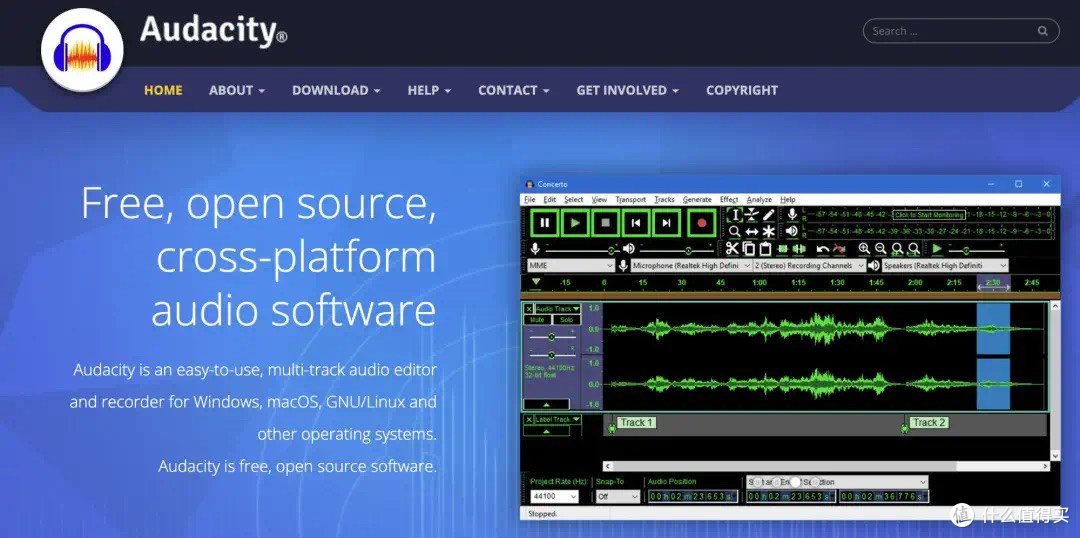The image size is (1080, 538).
Task: Close the Label Track with its X
Action: tap(529, 420)
